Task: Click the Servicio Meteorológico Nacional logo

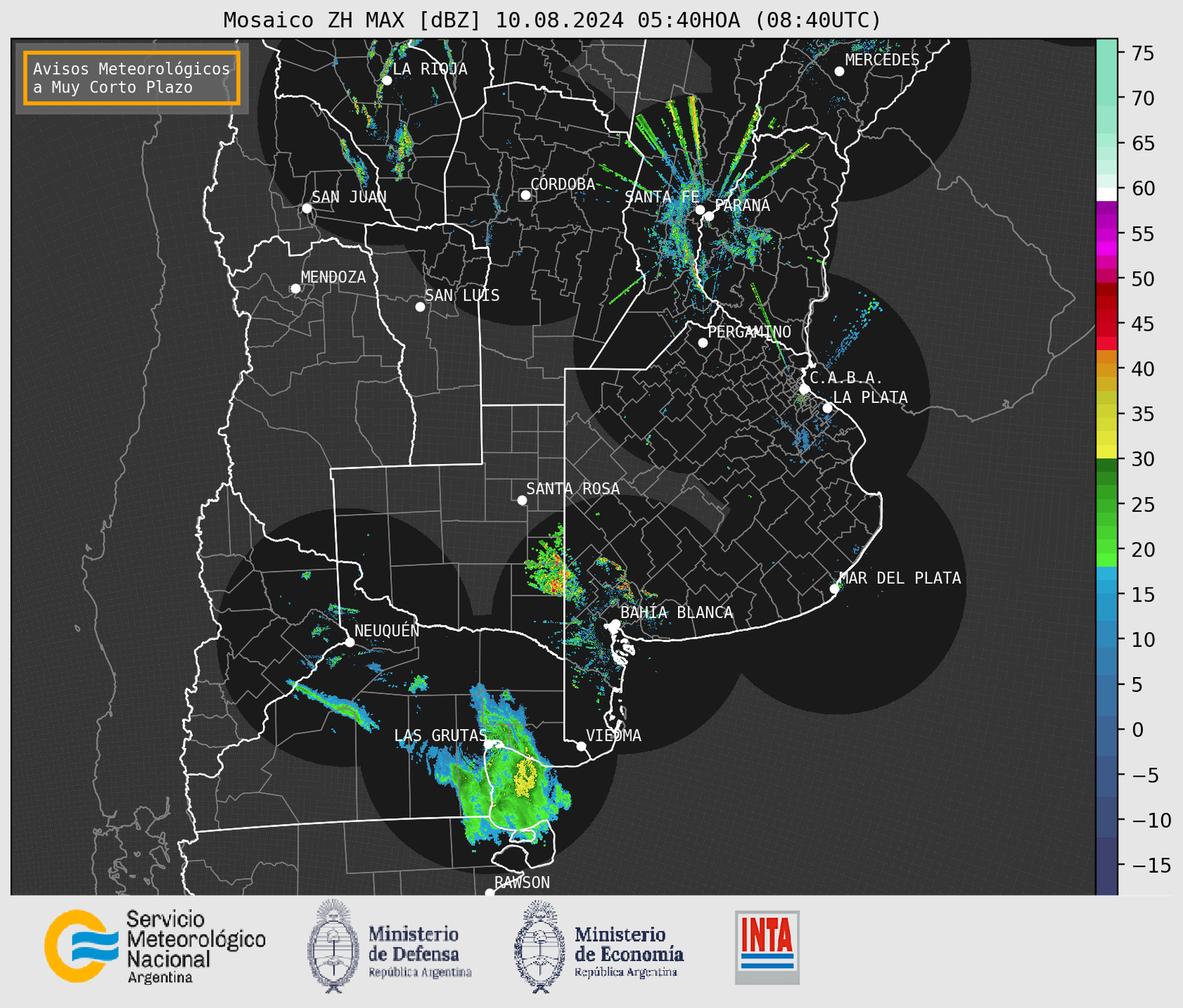Action: pyautogui.click(x=155, y=946)
